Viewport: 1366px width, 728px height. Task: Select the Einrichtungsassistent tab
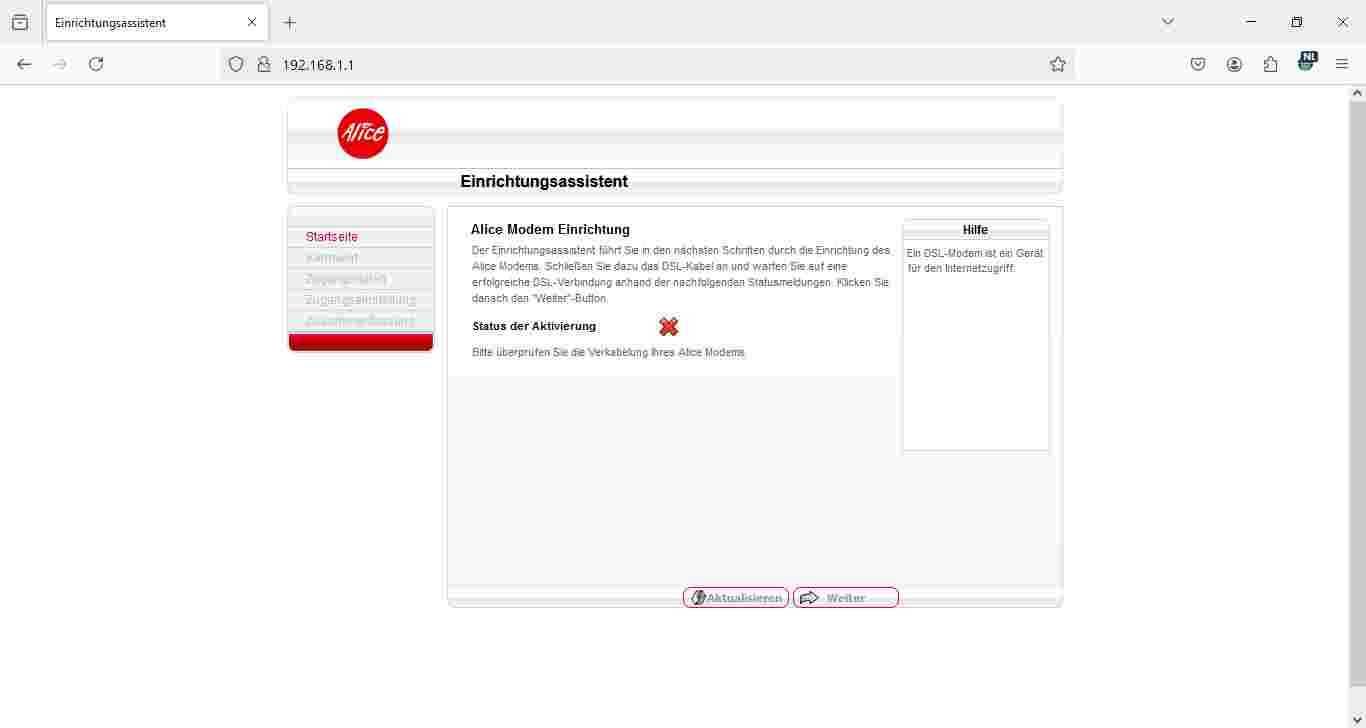click(157, 22)
